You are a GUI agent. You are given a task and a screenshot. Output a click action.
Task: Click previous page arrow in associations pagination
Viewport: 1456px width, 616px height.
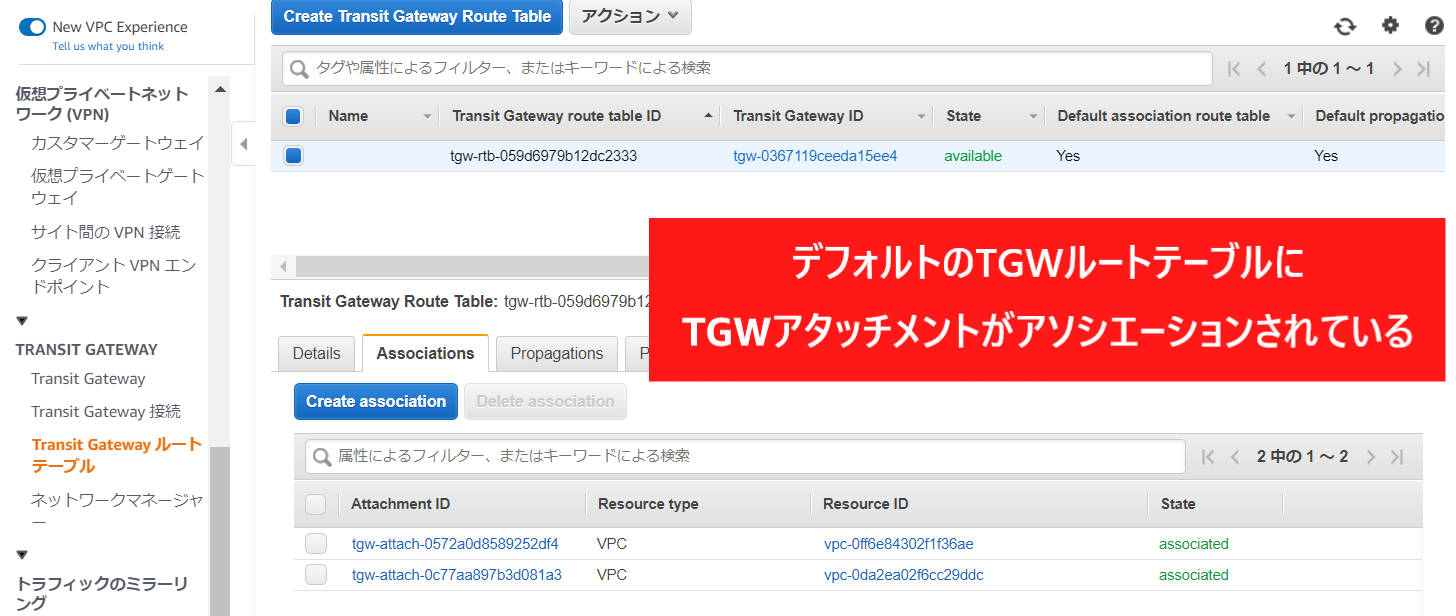click(x=1235, y=457)
